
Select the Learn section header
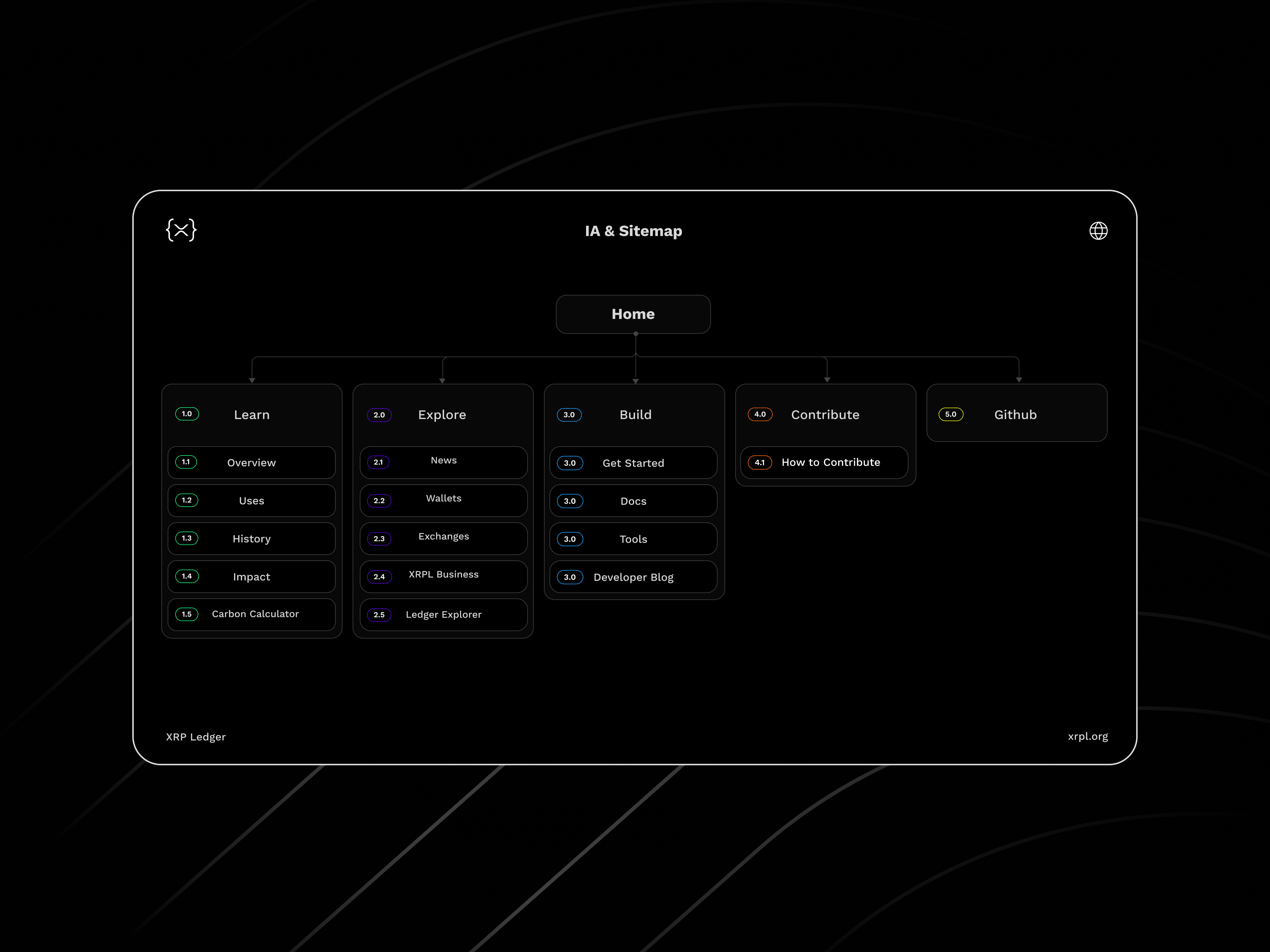(251, 415)
